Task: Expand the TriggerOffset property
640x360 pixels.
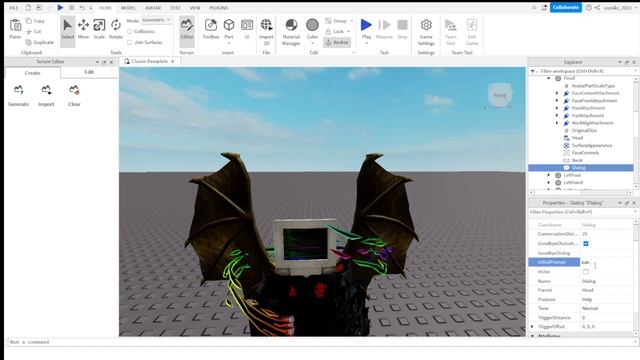Action: click(x=532, y=327)
